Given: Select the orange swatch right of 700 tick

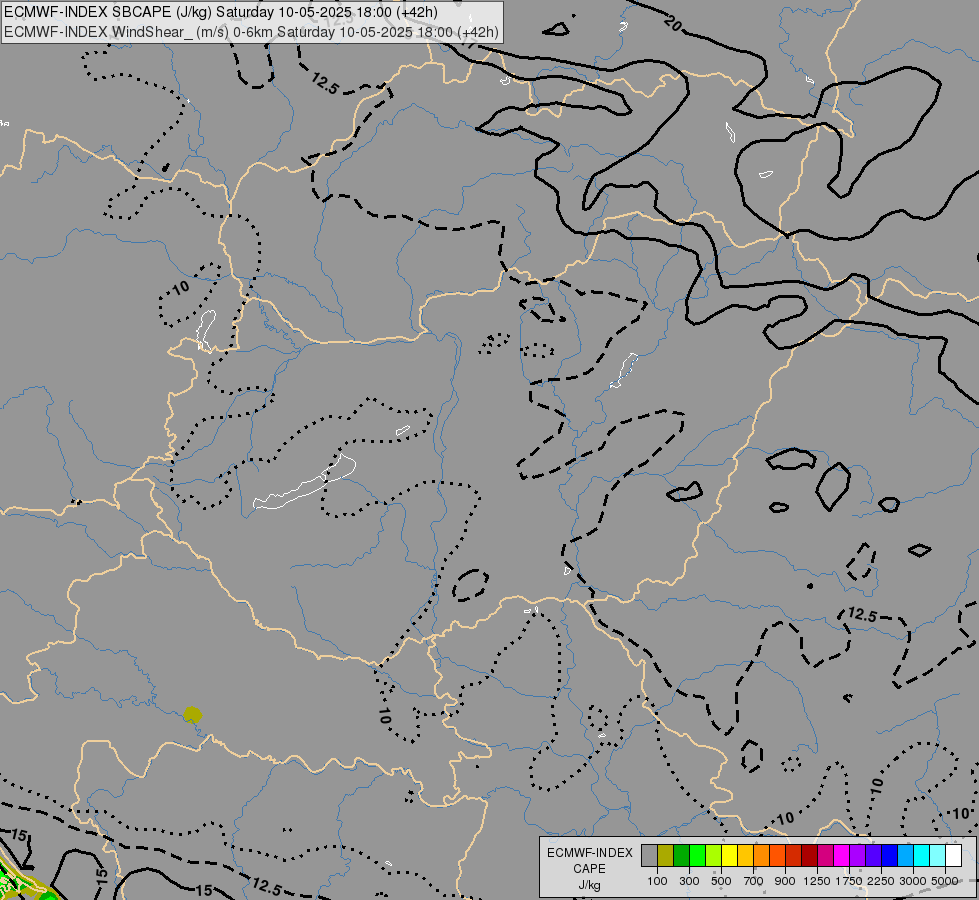Looking at the screenshot, I should pyautogui.click(x=762, y=856).
